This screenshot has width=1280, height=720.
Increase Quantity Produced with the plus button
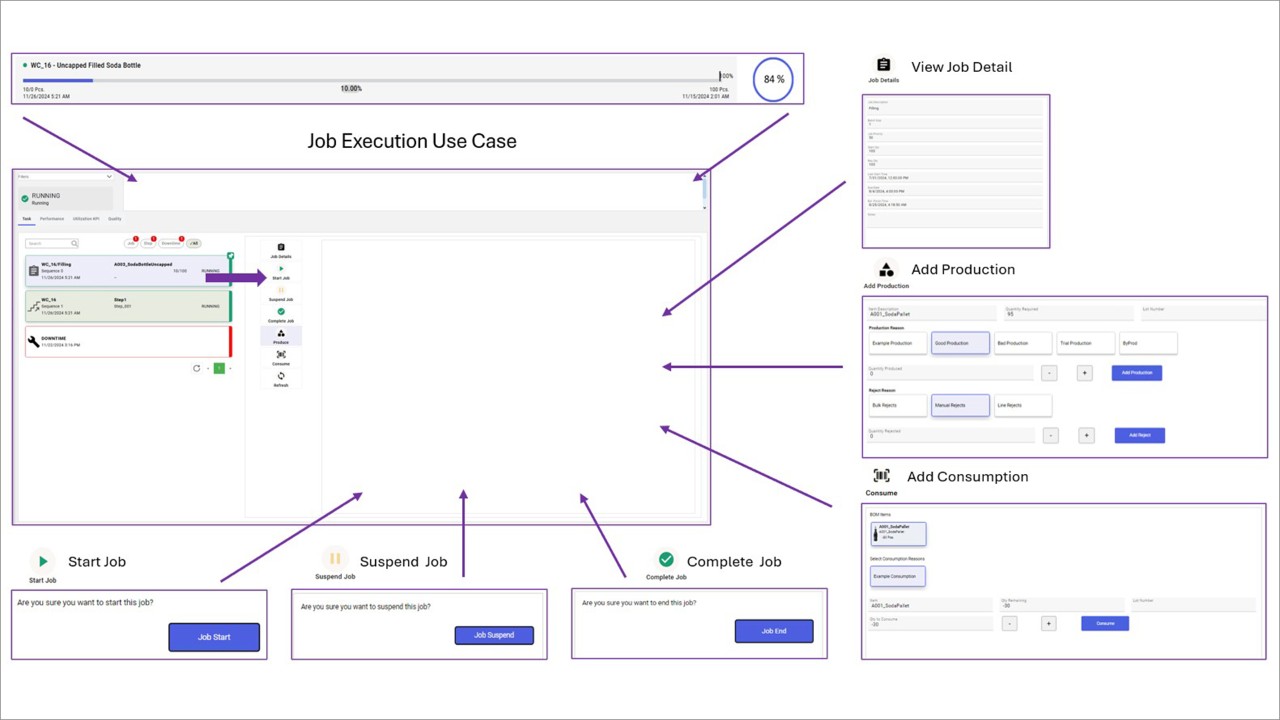[x=1085, y=373]
